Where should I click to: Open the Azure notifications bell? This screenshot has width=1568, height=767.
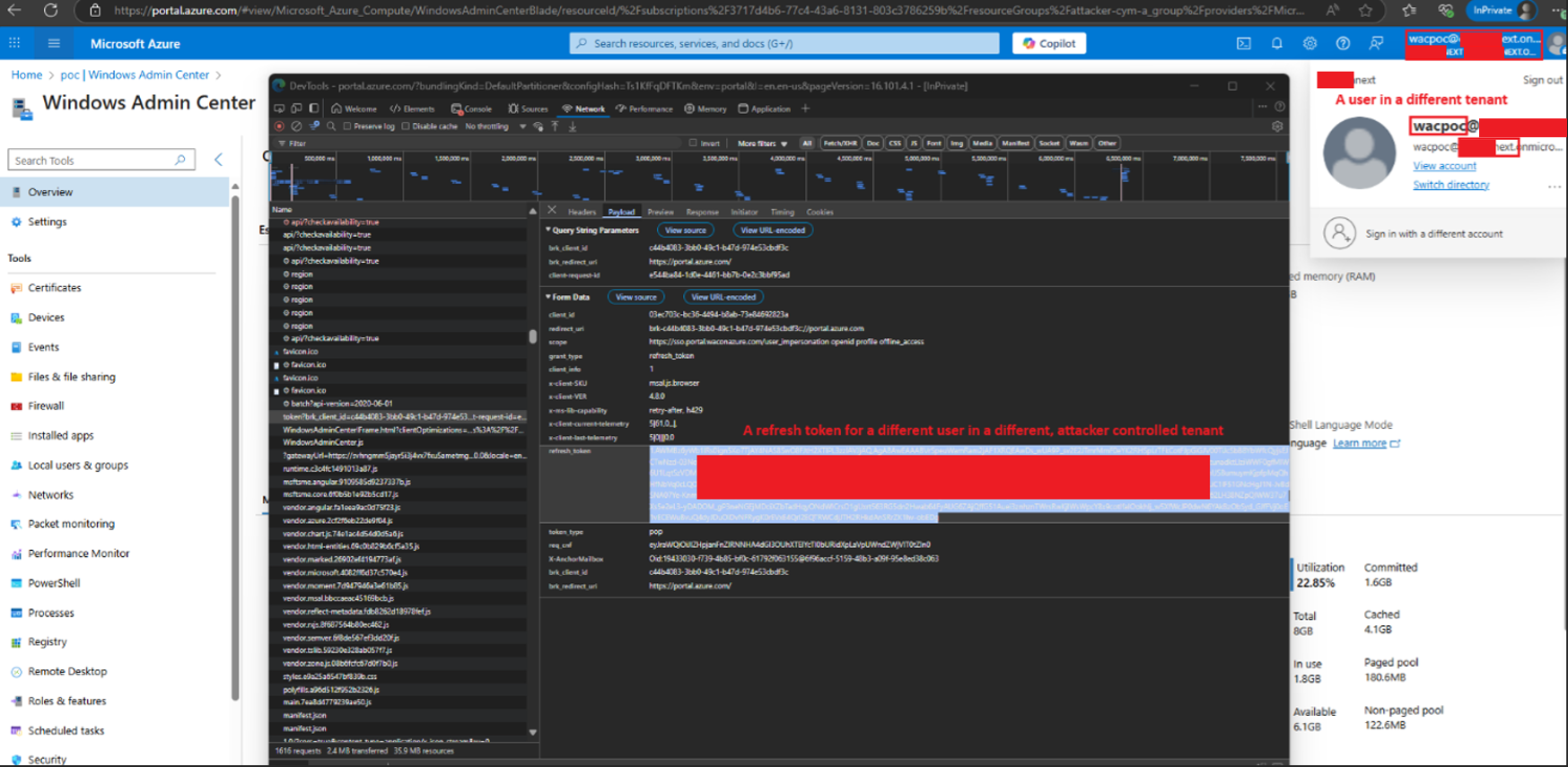coord(1276,43)
